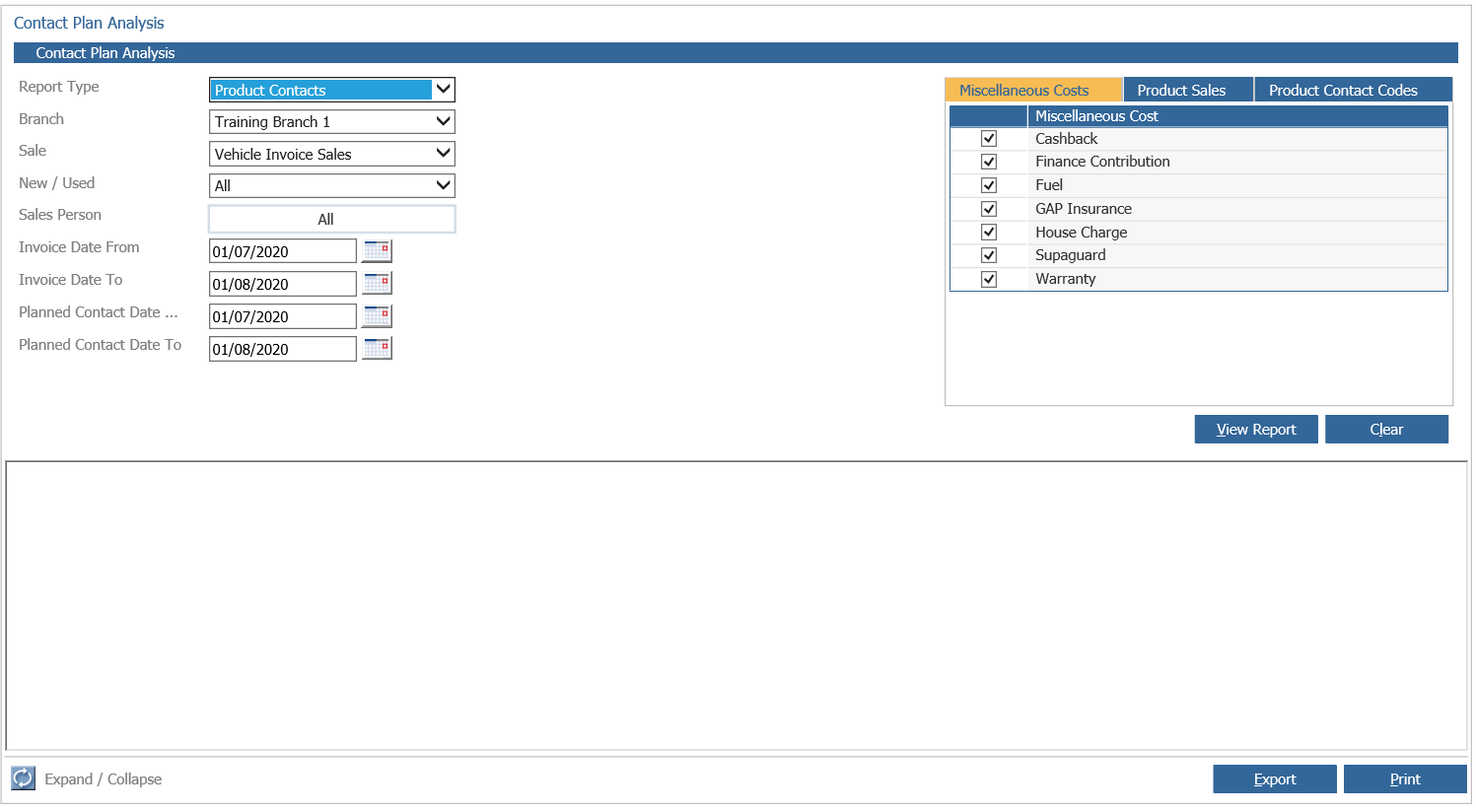Click the Planned Contact Date To field
This screenshot has height=812, width=1476.
[283, 349]
